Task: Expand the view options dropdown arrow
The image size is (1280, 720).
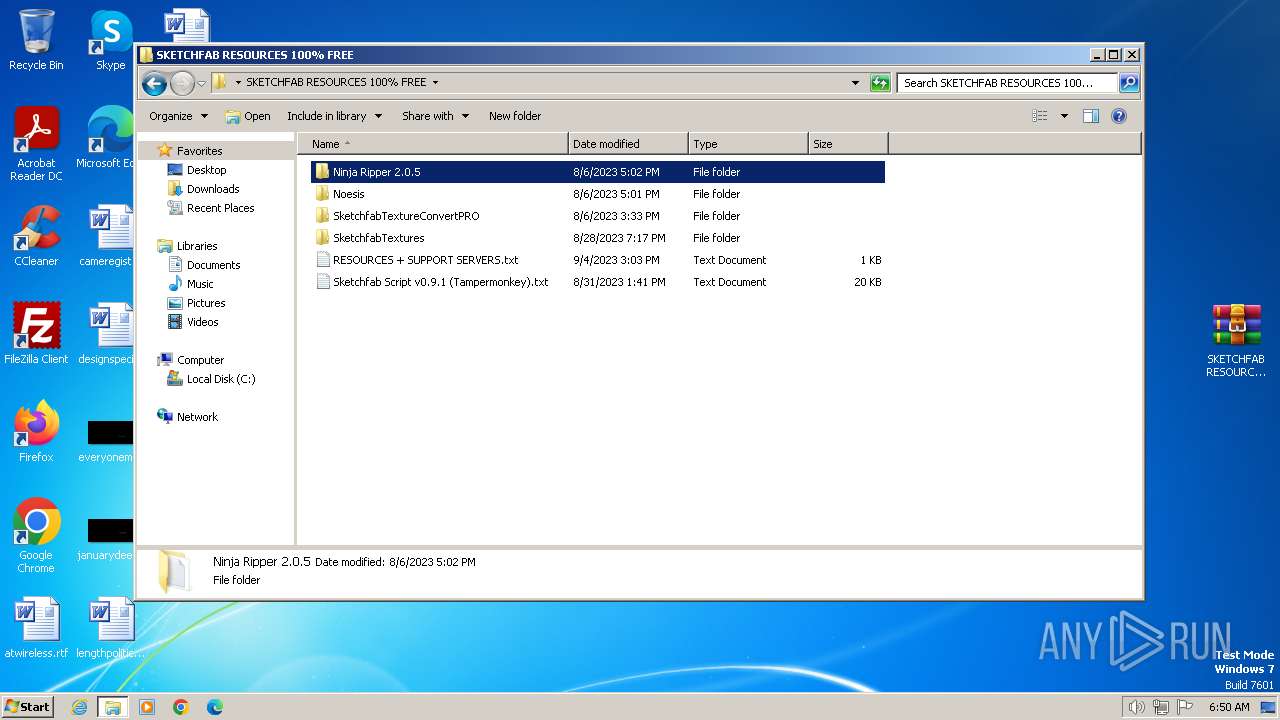Action: [1064, 116]
